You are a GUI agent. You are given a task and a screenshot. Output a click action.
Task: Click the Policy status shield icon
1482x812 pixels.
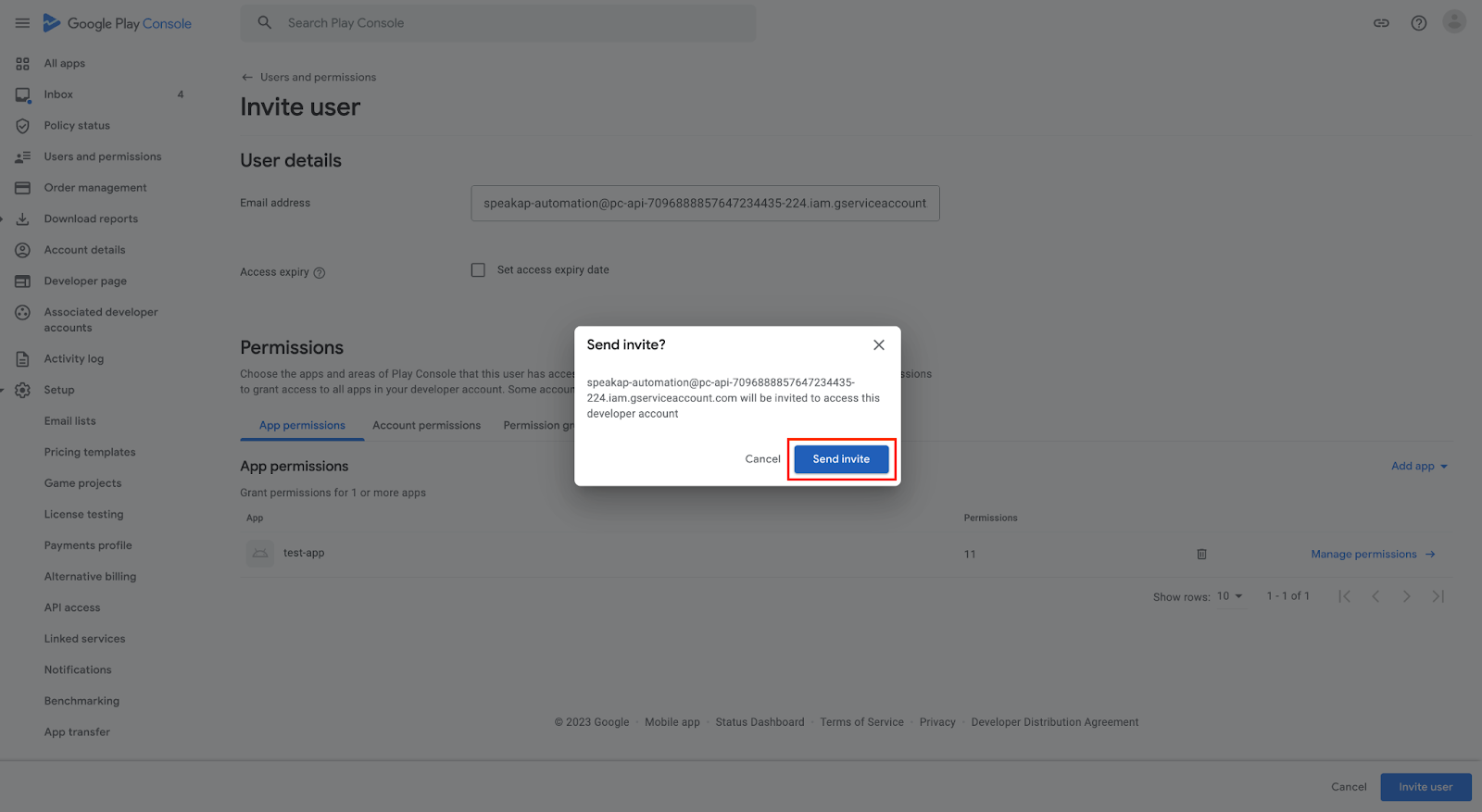click(x=22, y=126)
